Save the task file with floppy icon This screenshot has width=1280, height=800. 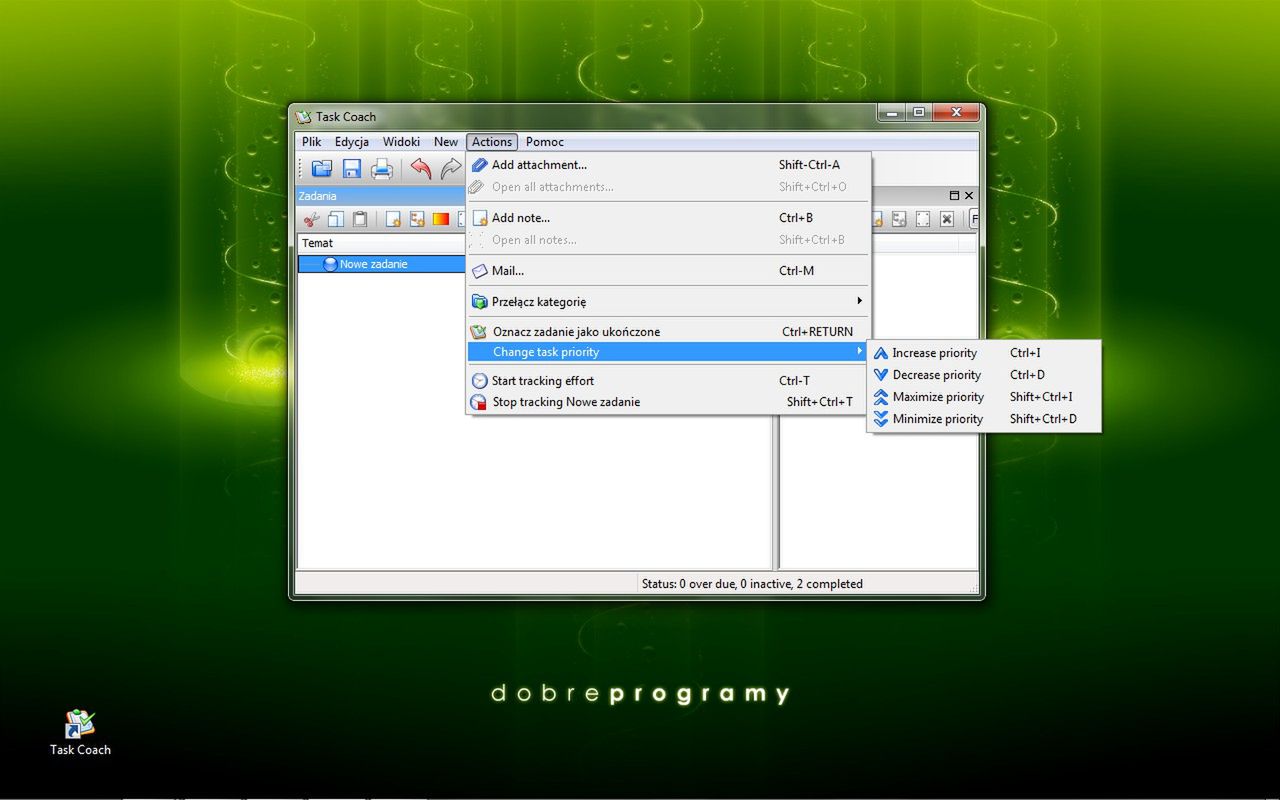[352, 169]
